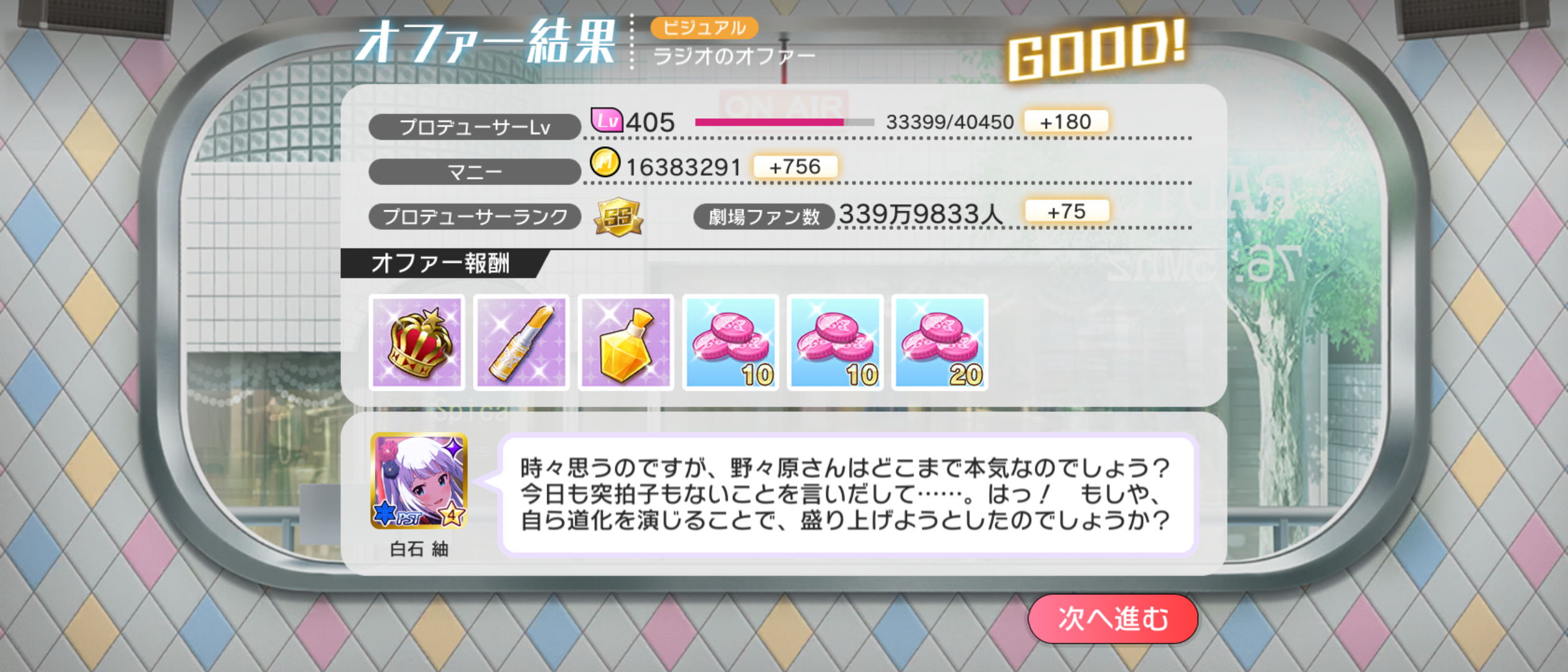Tap the pink Lv level icon
The height and width of the screenshot is (672, 1568).
(x=607, y=119)
